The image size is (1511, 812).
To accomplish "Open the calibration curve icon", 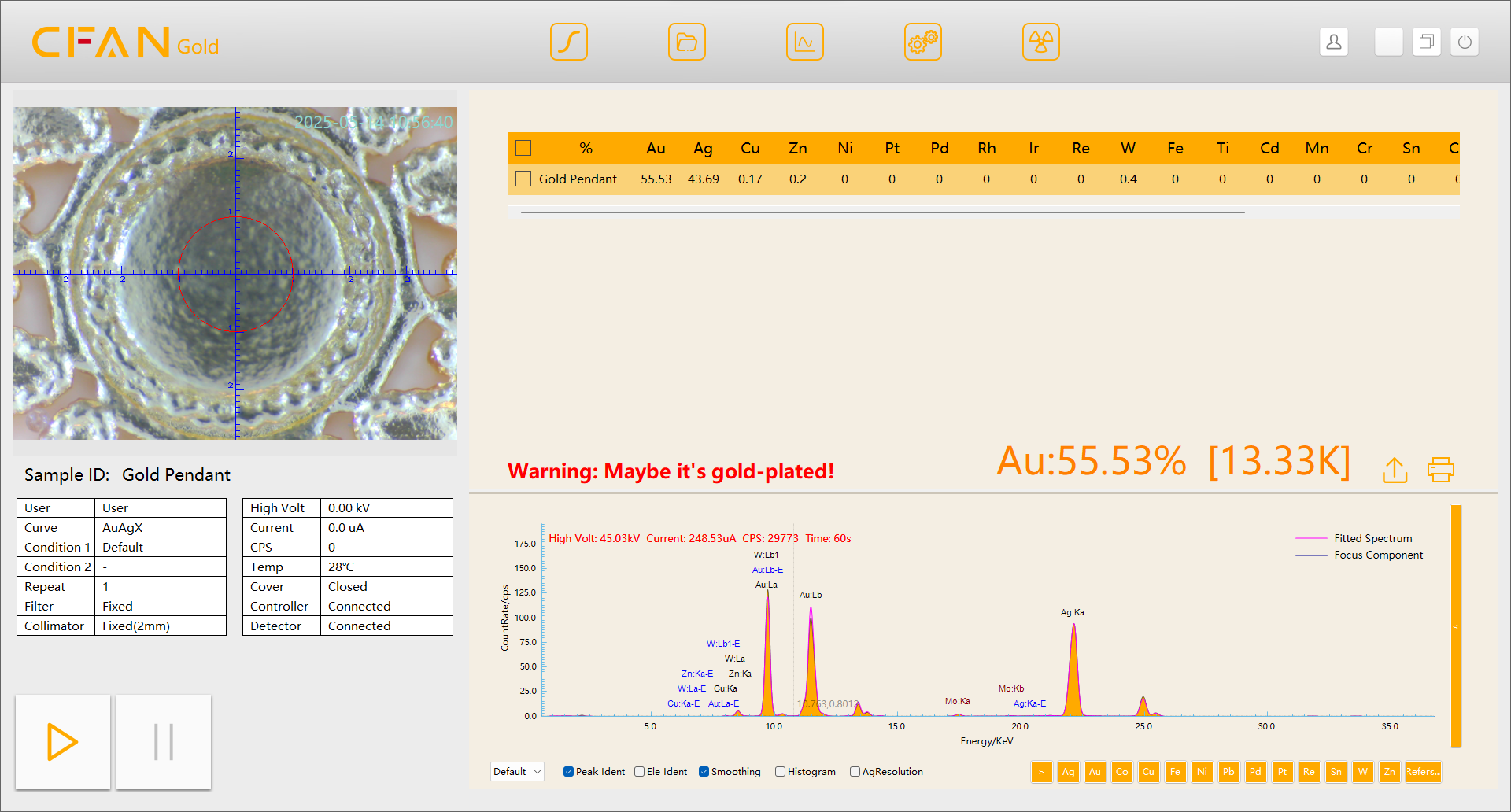I will coord(569,42).
